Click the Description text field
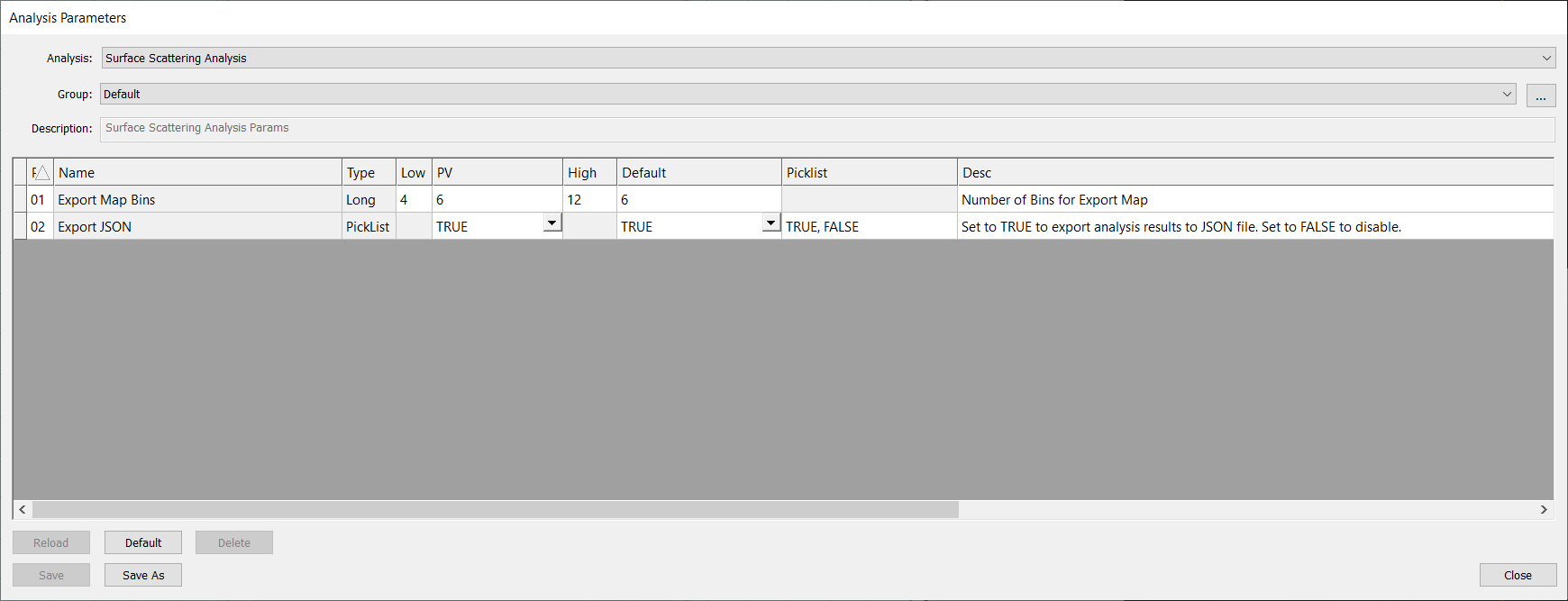 pos(827,128)
